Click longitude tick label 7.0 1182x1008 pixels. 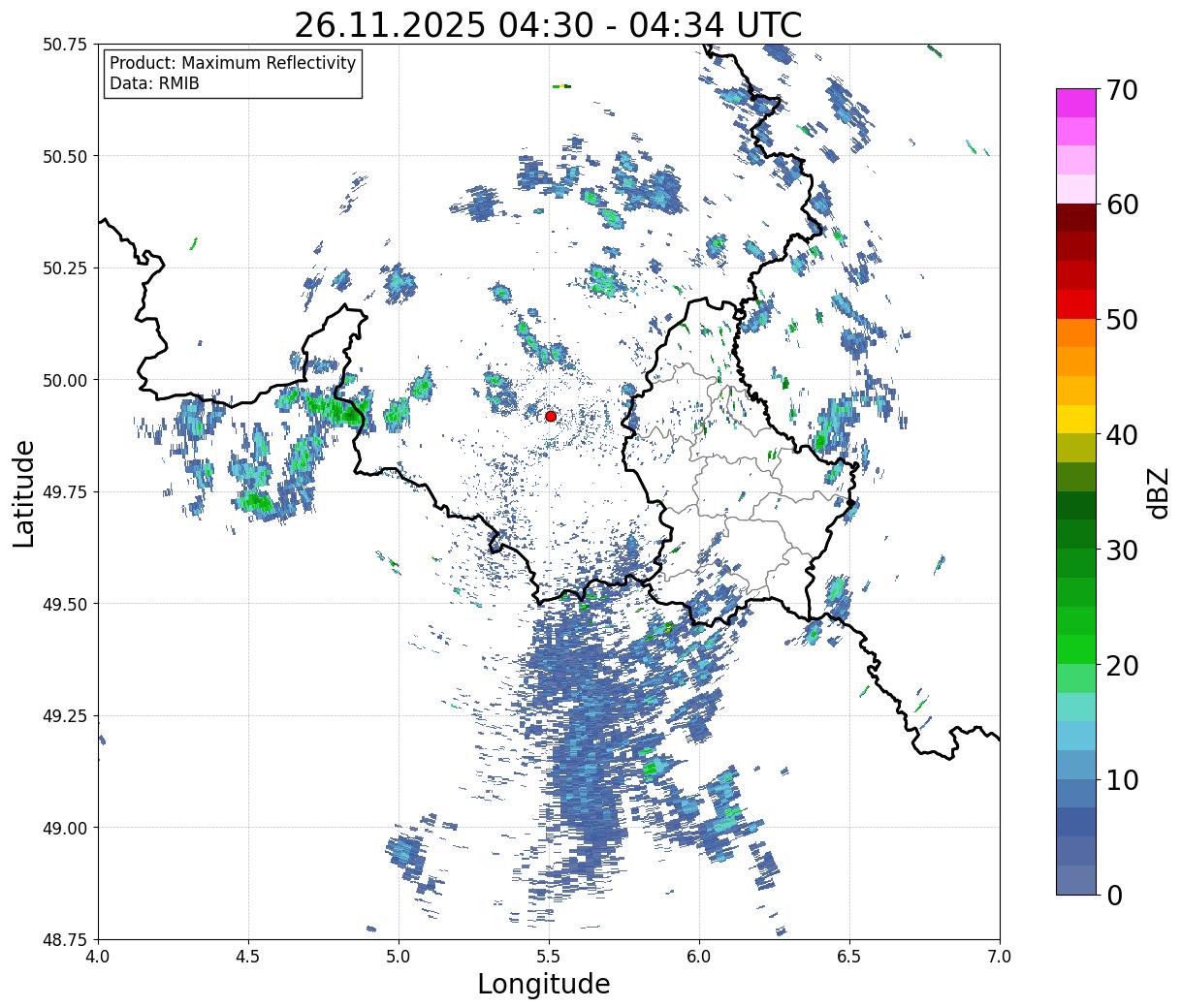click(x=1000, y=957)
